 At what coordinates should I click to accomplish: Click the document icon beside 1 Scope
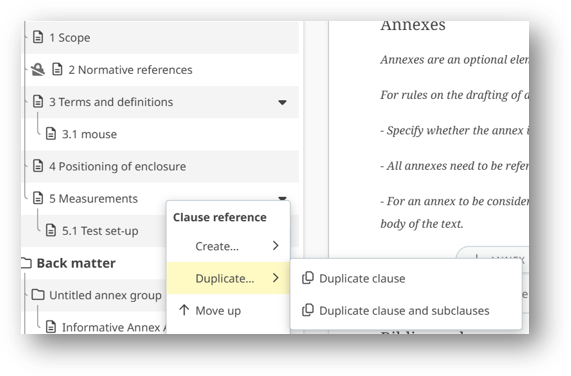[x=38, y=37]
